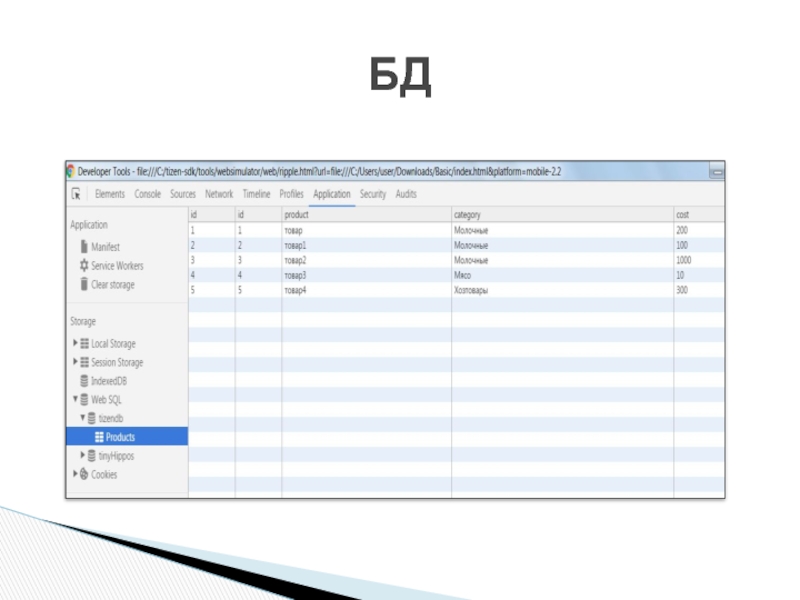
Task: Click the Developer Tools title bar text
Action: click(x=319, y=171)
